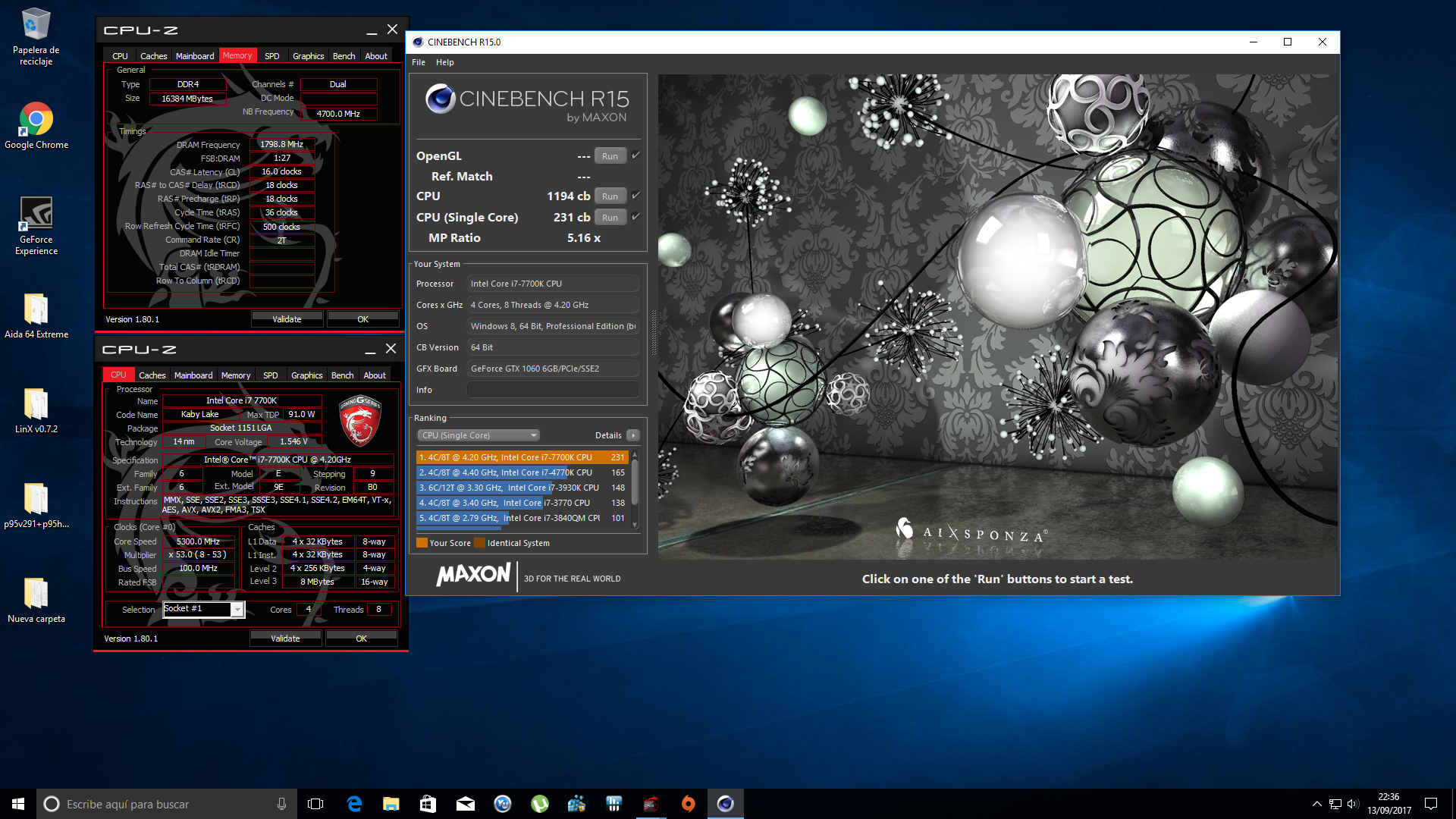Select the i7-3770 ranking entry scoring 138
The height and width of the screenshot is (819, 1456).
522,503
